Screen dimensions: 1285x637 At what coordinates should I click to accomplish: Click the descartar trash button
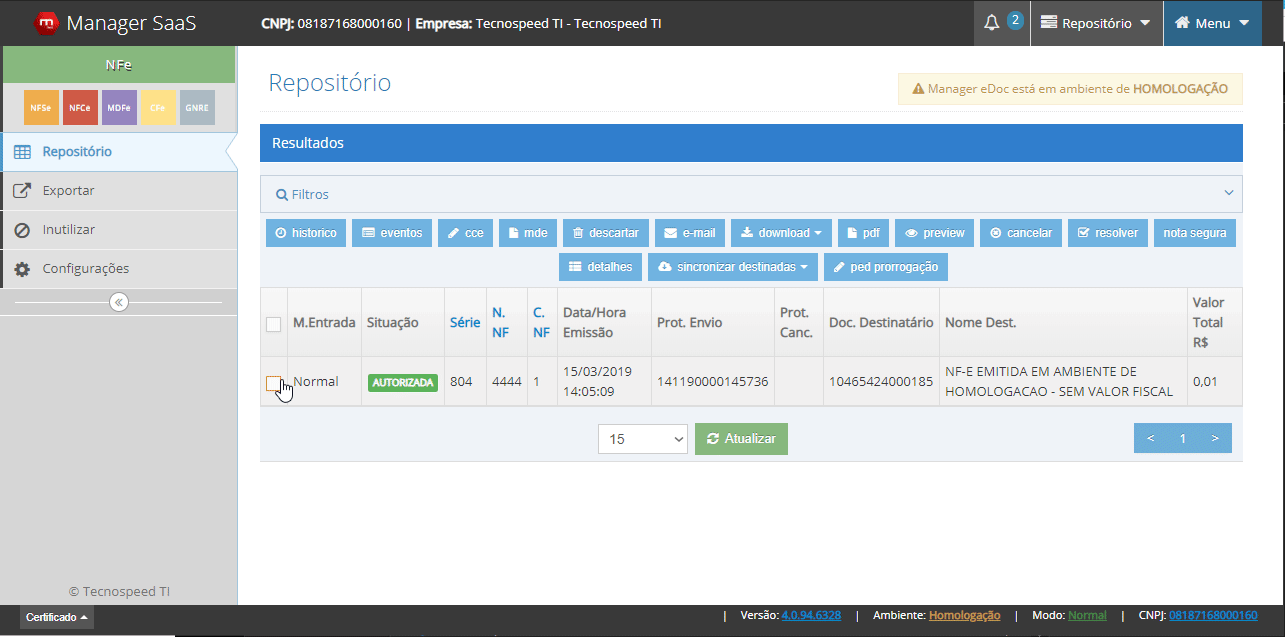606,233
